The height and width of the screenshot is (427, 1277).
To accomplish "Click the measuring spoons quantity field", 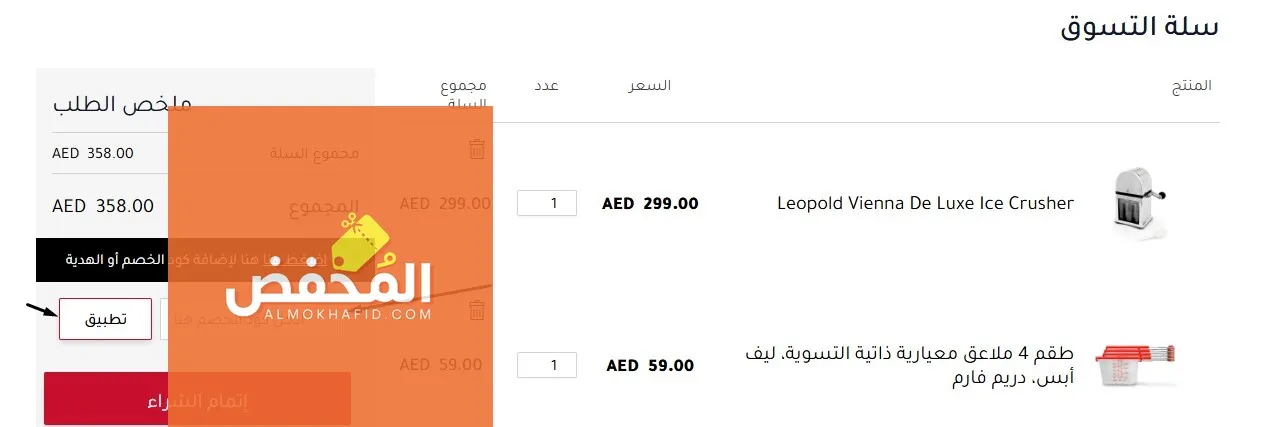I will pyautogui.click(x=547, y=366).
